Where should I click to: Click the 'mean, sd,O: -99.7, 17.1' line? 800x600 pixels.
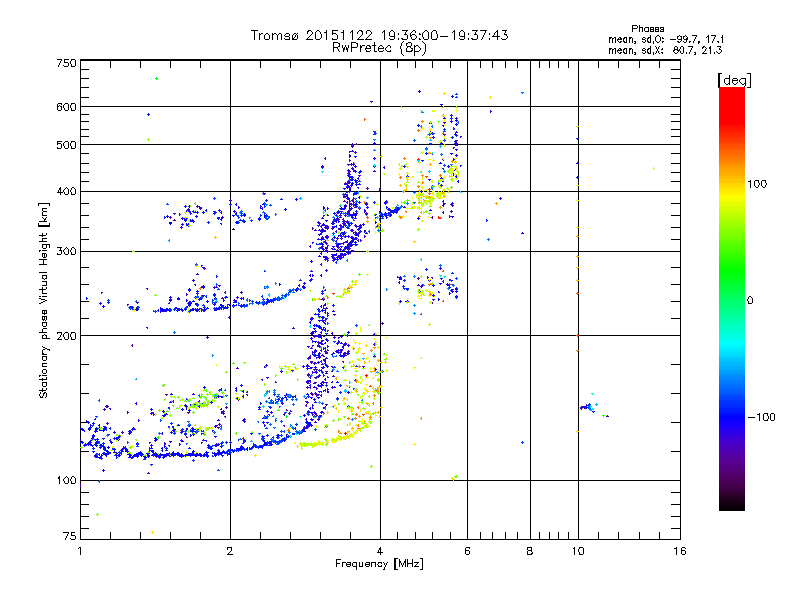(665, 39)
